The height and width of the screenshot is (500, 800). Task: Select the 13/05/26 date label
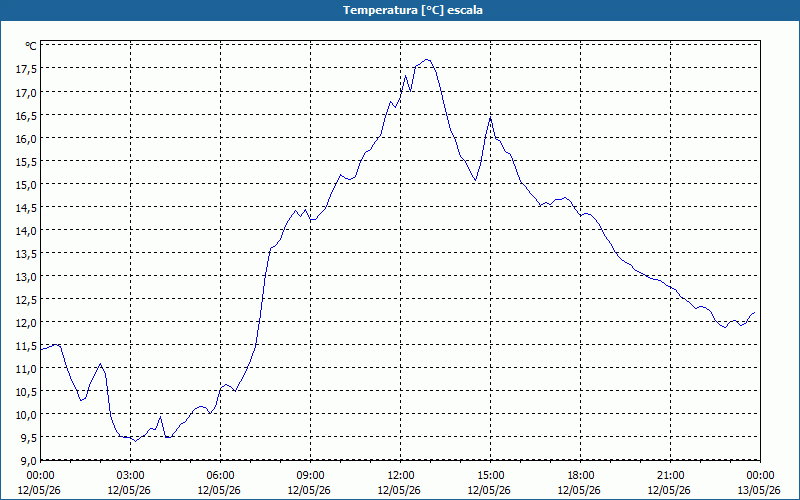(759, 490)
